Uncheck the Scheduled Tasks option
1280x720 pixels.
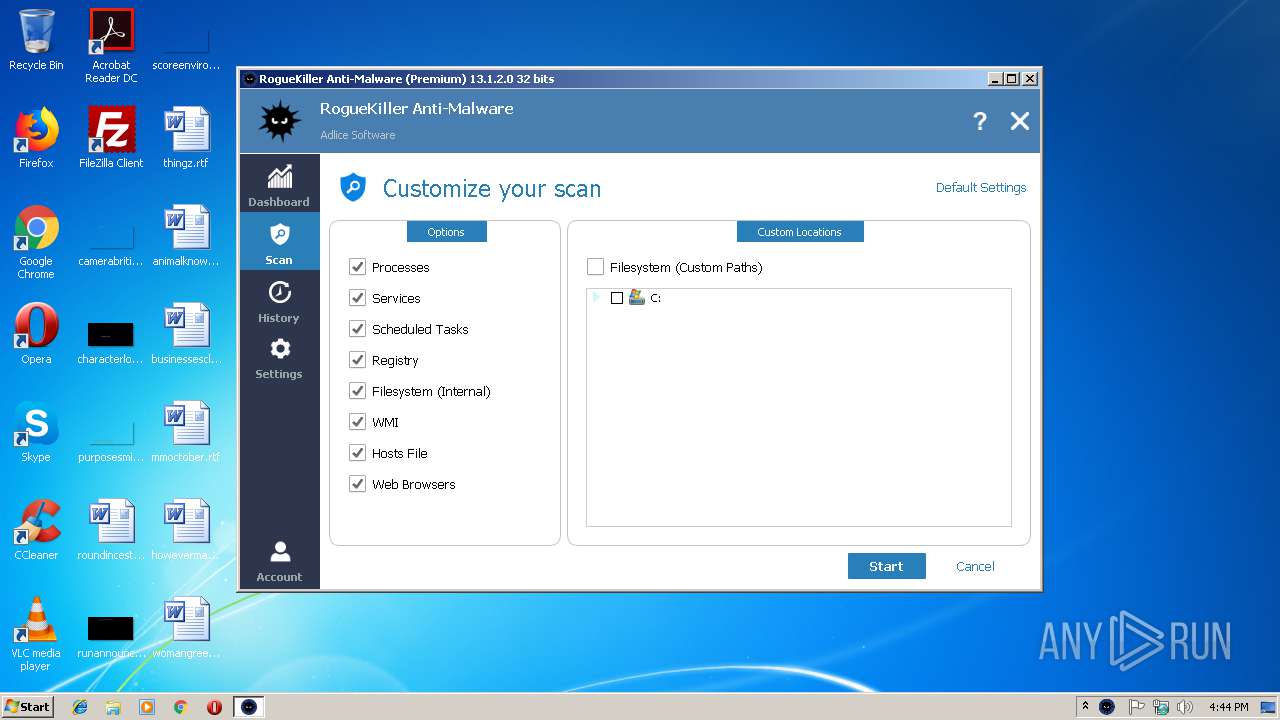[x=357, y=329]
